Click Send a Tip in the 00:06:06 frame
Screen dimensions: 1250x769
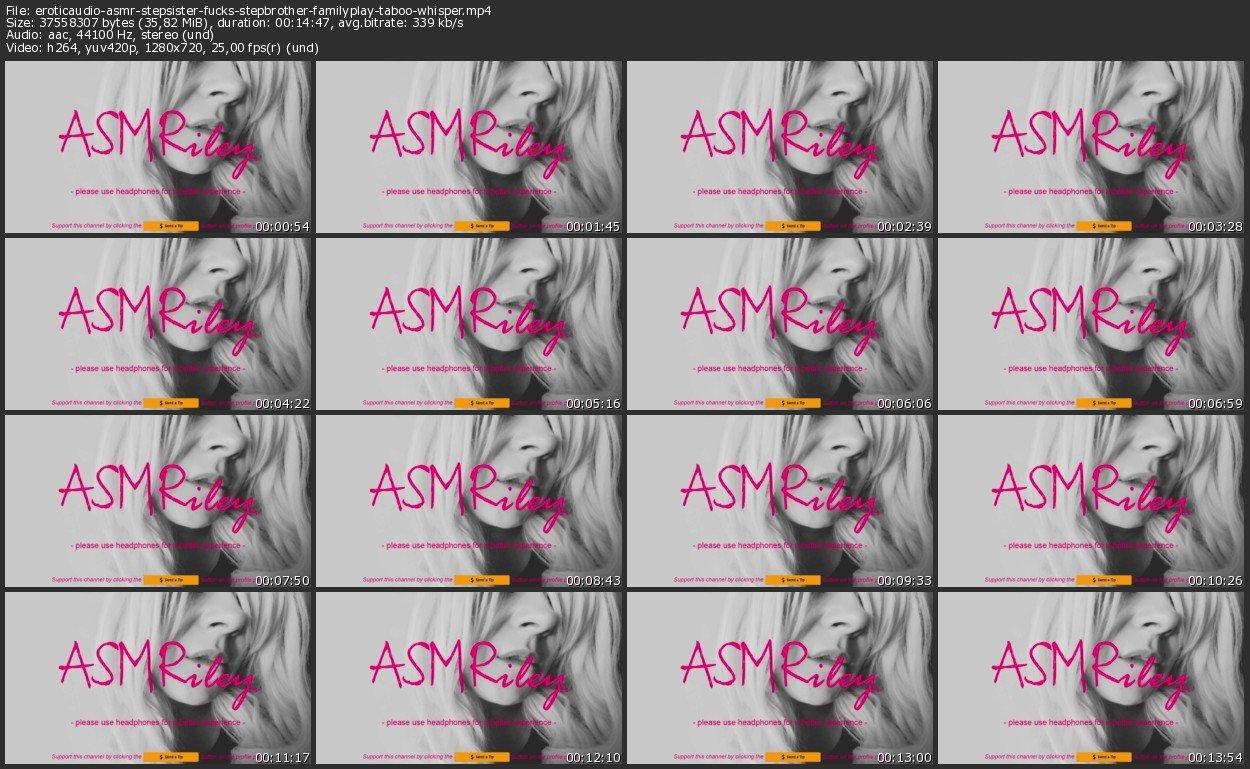[793, 403]
